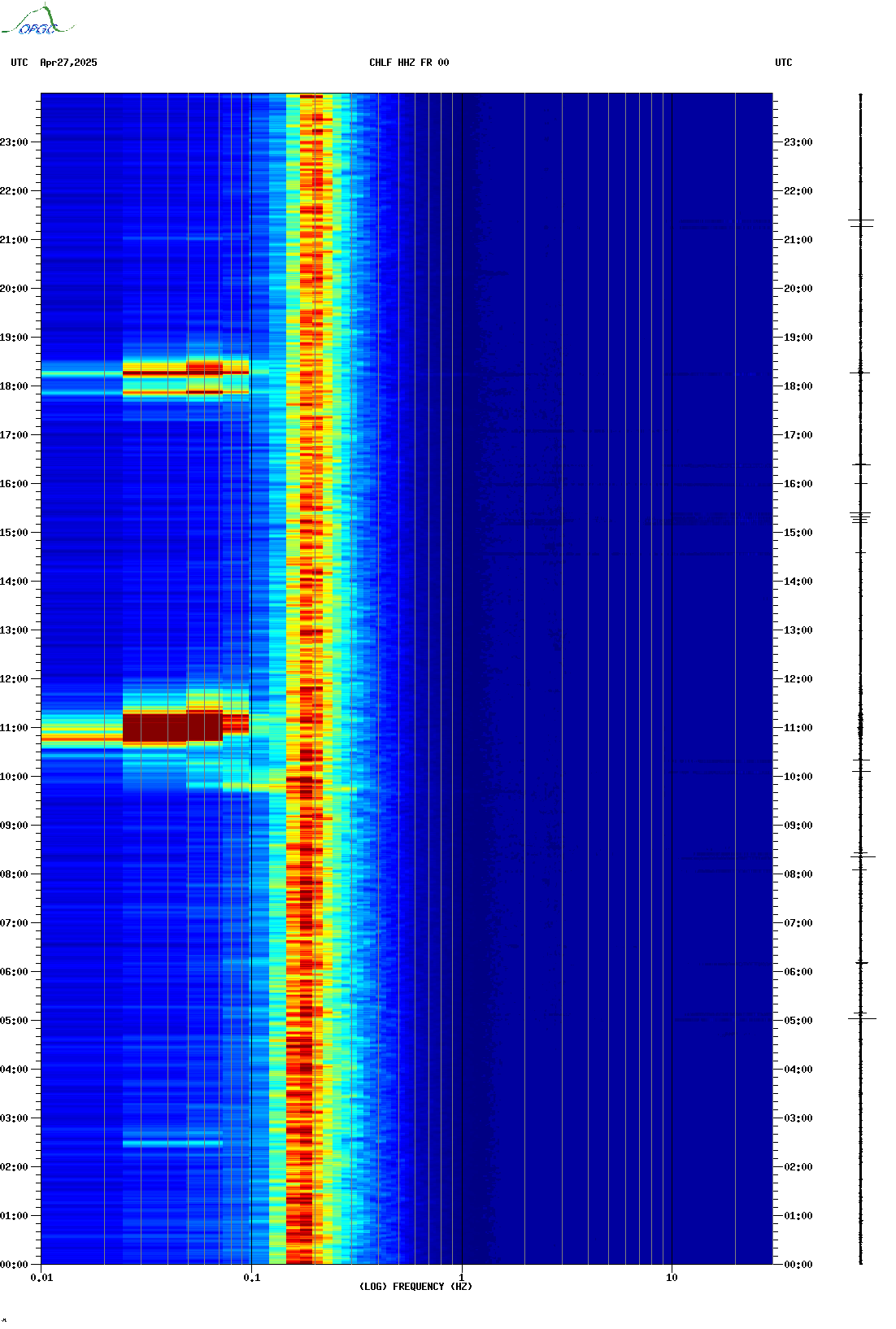896x1329 pixels.
Task: Click 04:00 on the left time axis
Action: (x=14, y=1070)
